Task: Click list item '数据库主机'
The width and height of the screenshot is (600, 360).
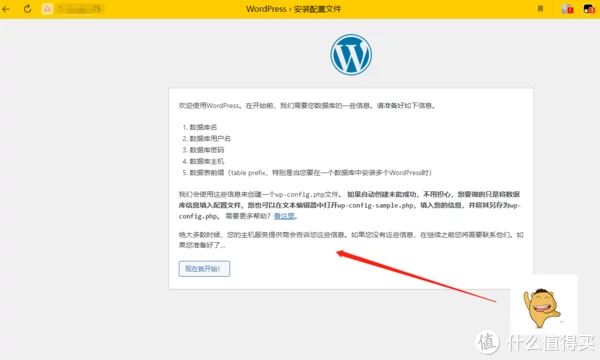Action: [x=207, y=161]
